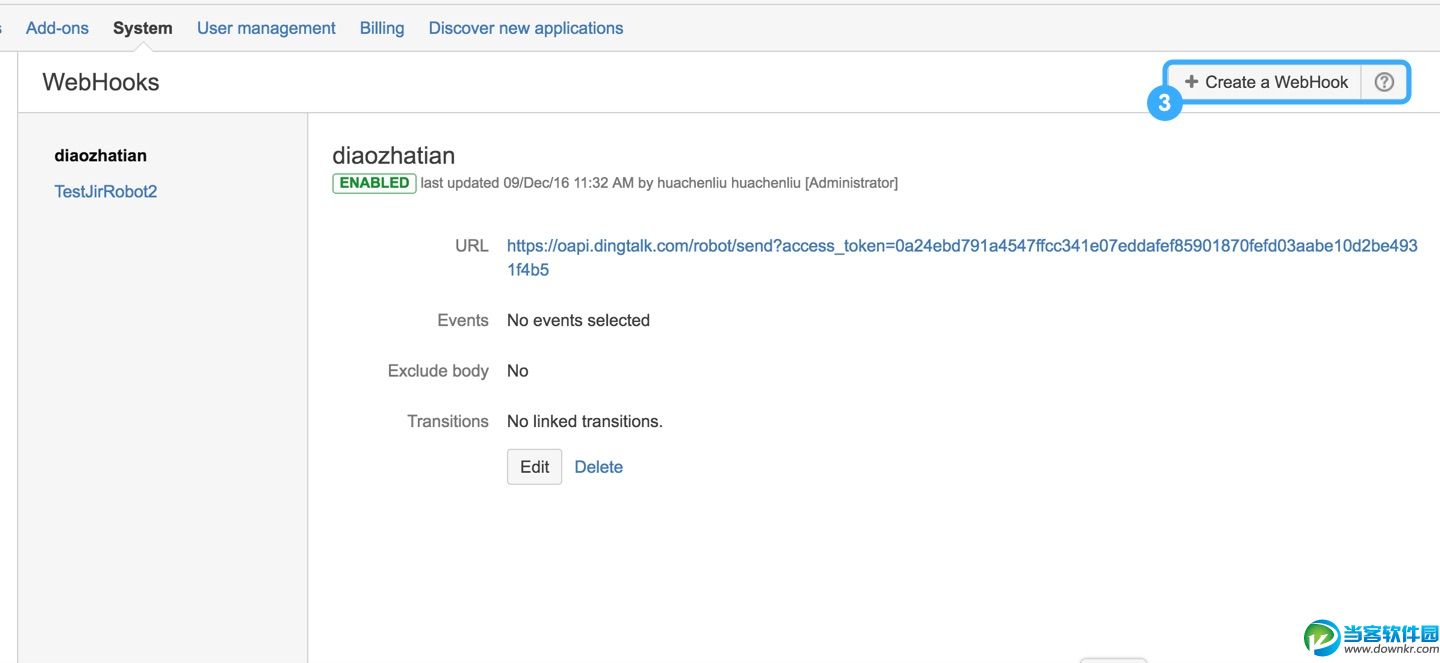Switch to the Add-ons tab
This screenshot has height=663, width=1440.
pyautogui.click(x=57, y=28)
